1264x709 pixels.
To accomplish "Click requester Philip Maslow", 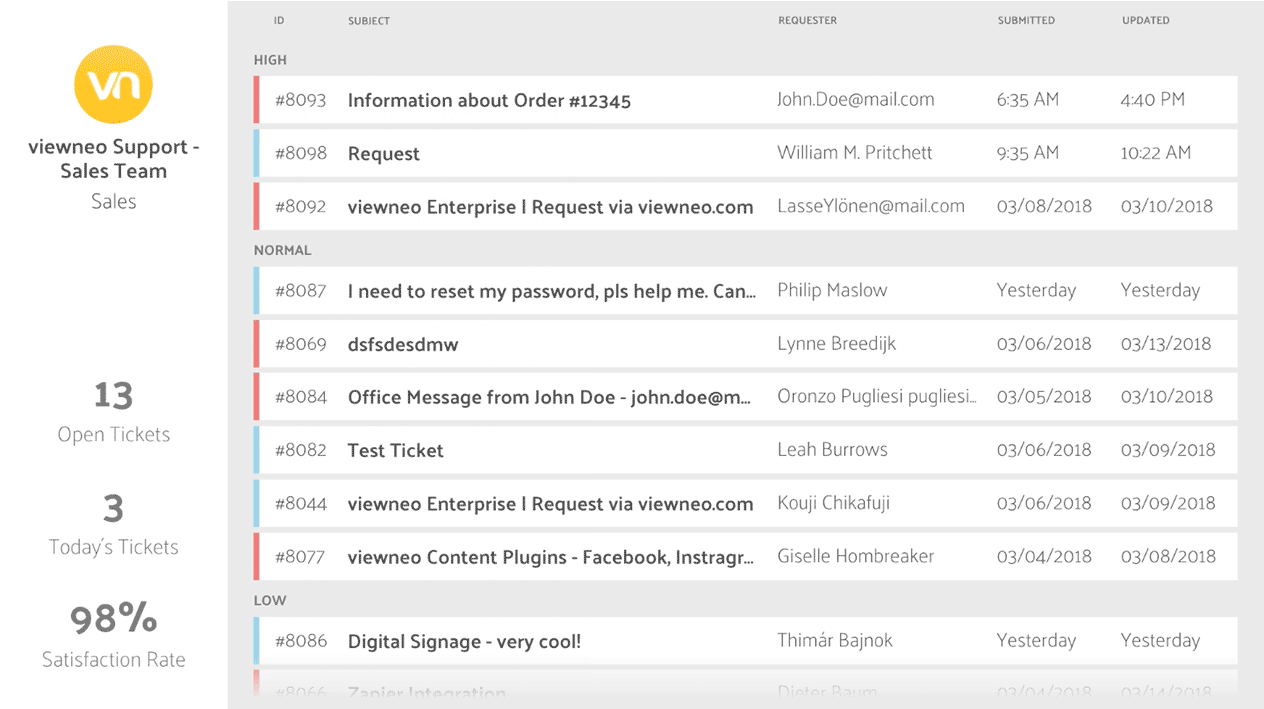I will 832,290.
